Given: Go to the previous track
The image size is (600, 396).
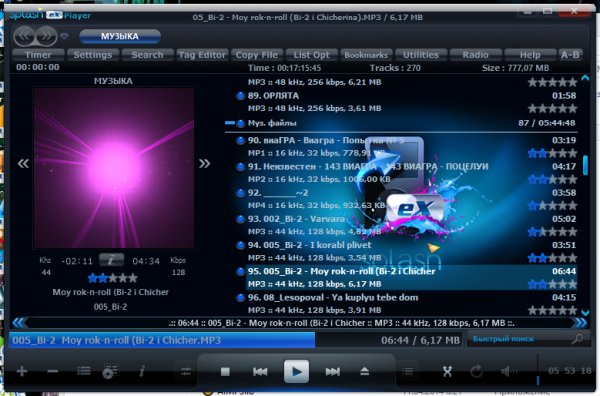Looking at the screenshot, I should (x=260, y=372).
